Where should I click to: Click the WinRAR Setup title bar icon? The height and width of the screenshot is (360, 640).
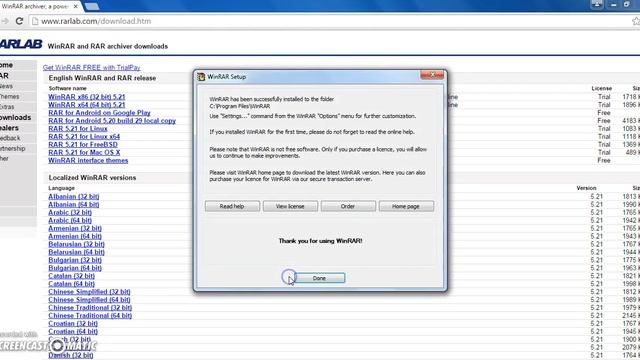click(201, 77)
